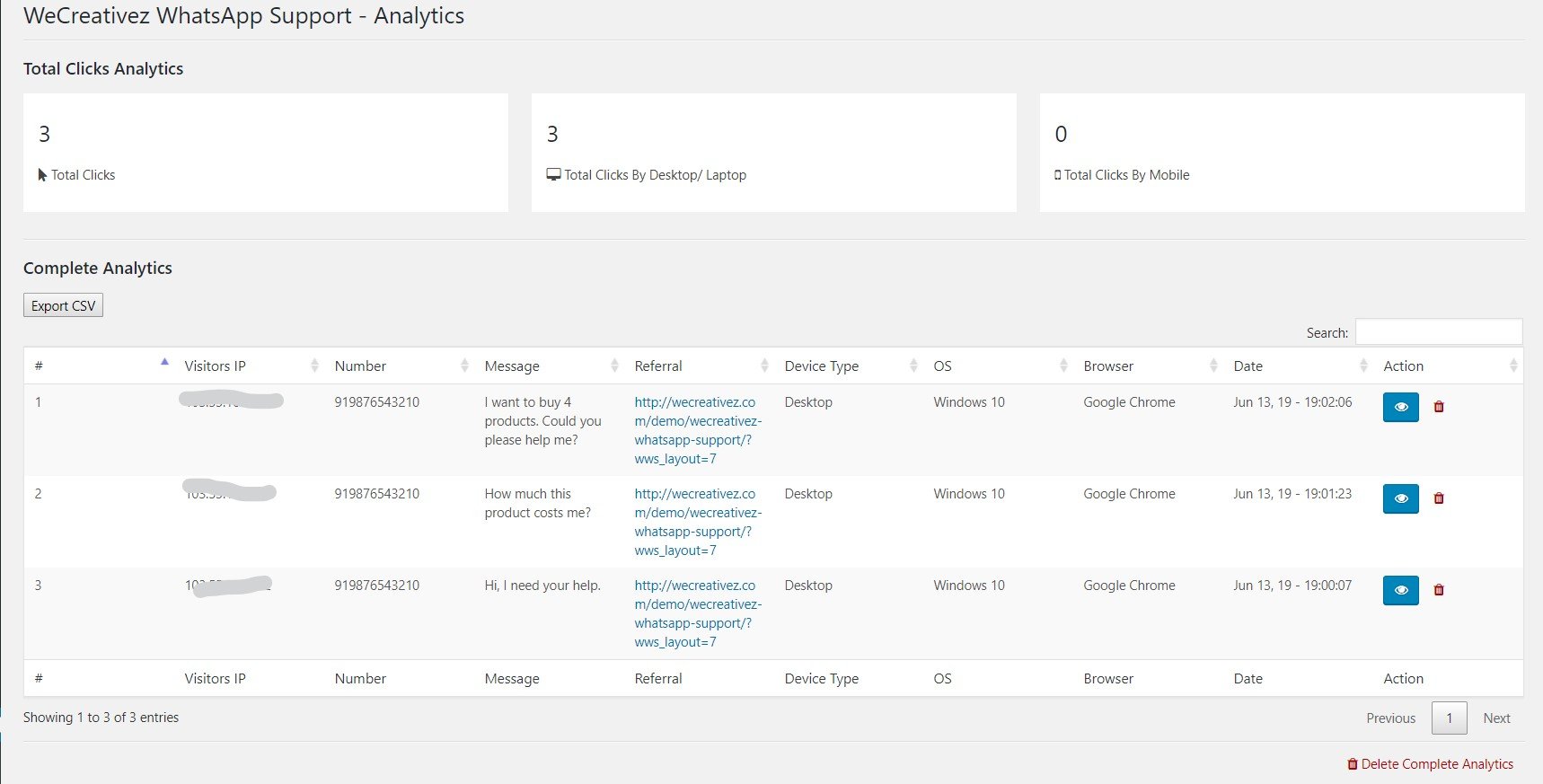Click the message 'How much this product costs me?'
1543x784 pixels.
coord(537,503)
